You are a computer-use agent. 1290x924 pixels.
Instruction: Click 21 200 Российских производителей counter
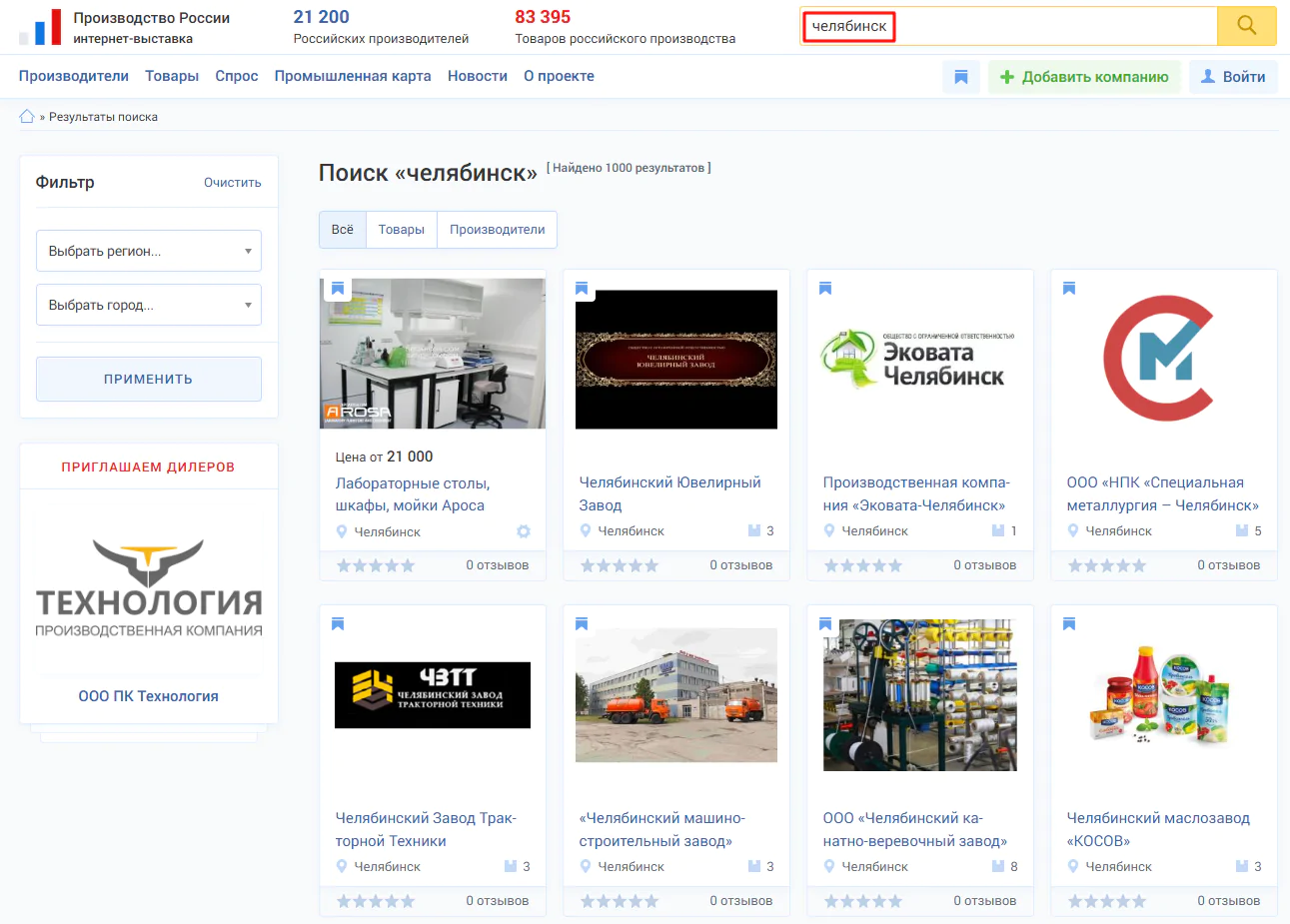click(381, 27)
